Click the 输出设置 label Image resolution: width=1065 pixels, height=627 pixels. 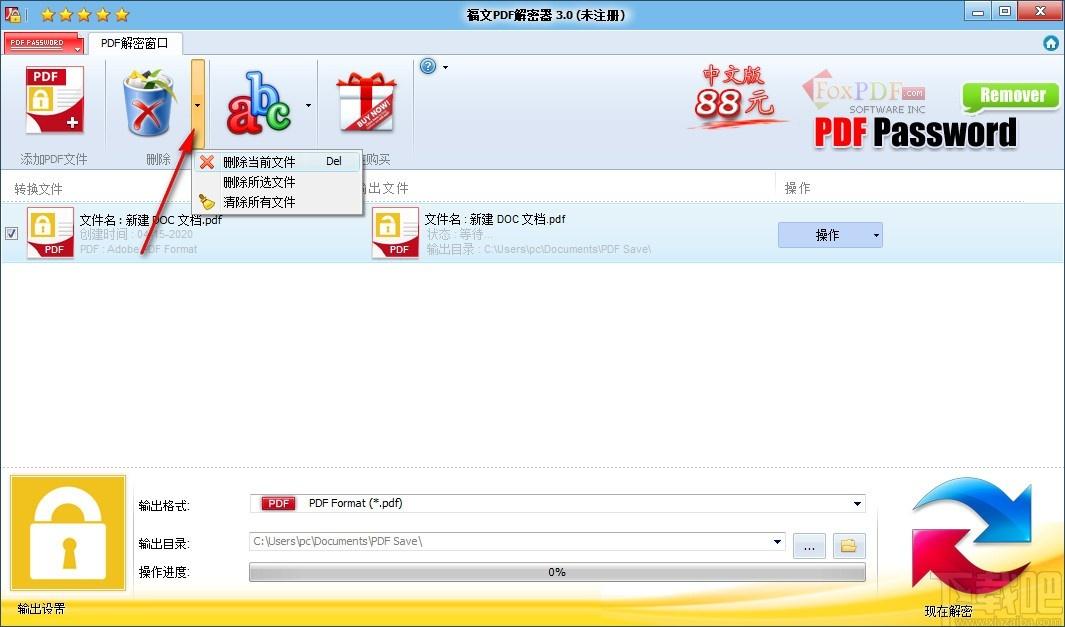(41, 609)
